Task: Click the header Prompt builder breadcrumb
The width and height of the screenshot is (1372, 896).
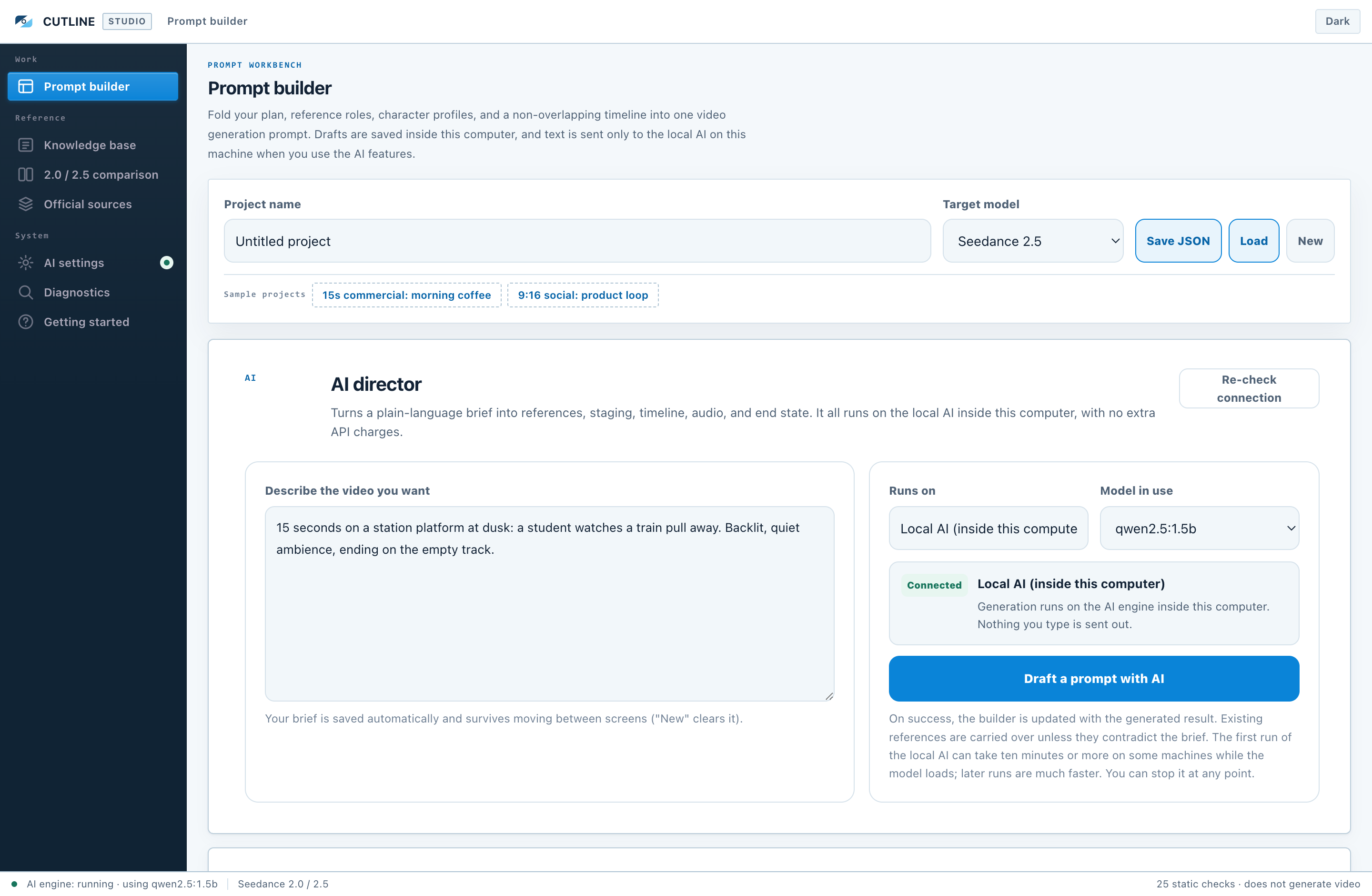Action: coord(207,21)
